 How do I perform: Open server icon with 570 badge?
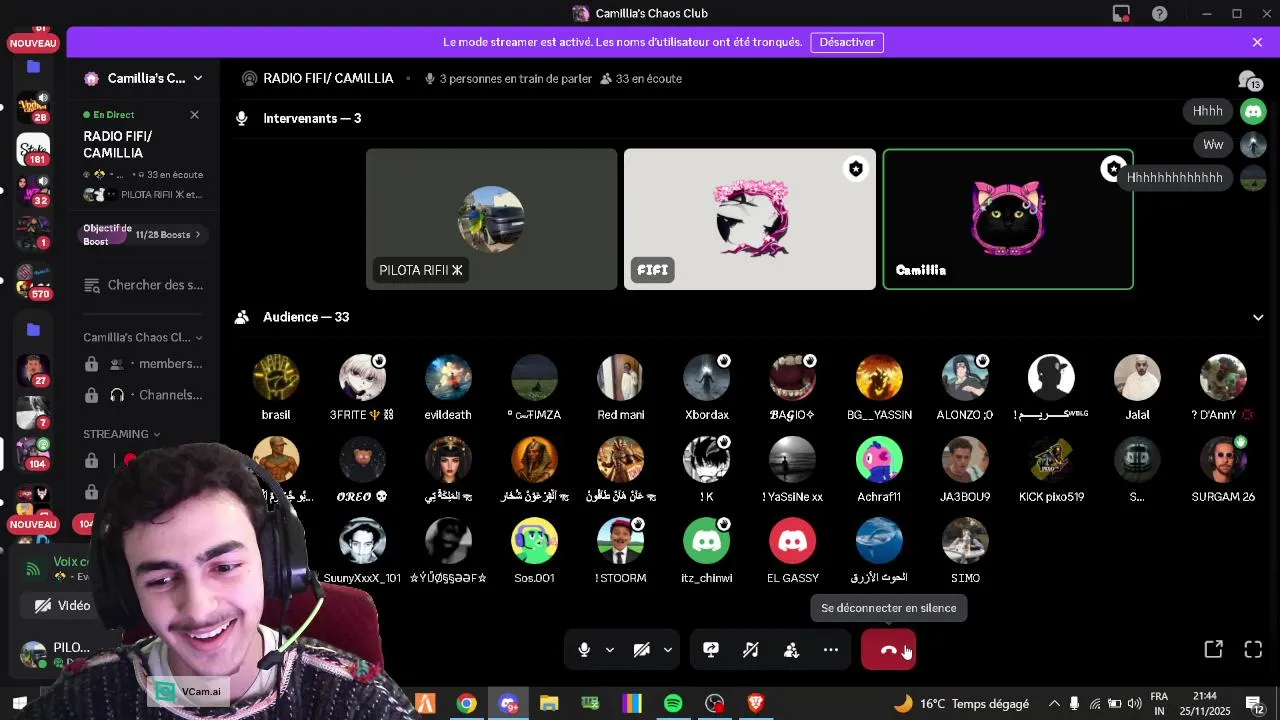tap(33, 283)
